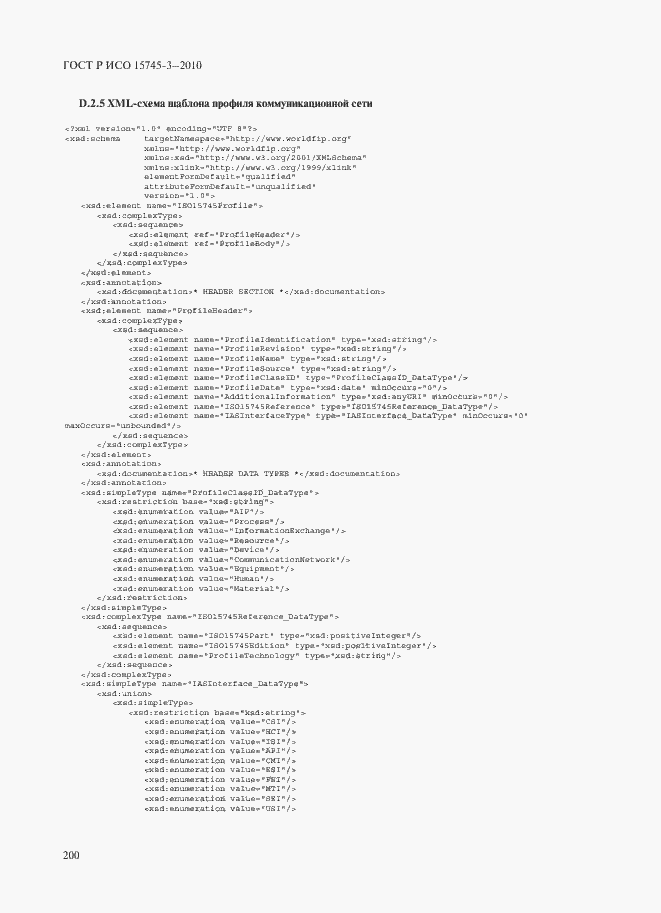Click the enumeration value InformationExchange line
Viewport: 661px width, 913px height.
229,531
